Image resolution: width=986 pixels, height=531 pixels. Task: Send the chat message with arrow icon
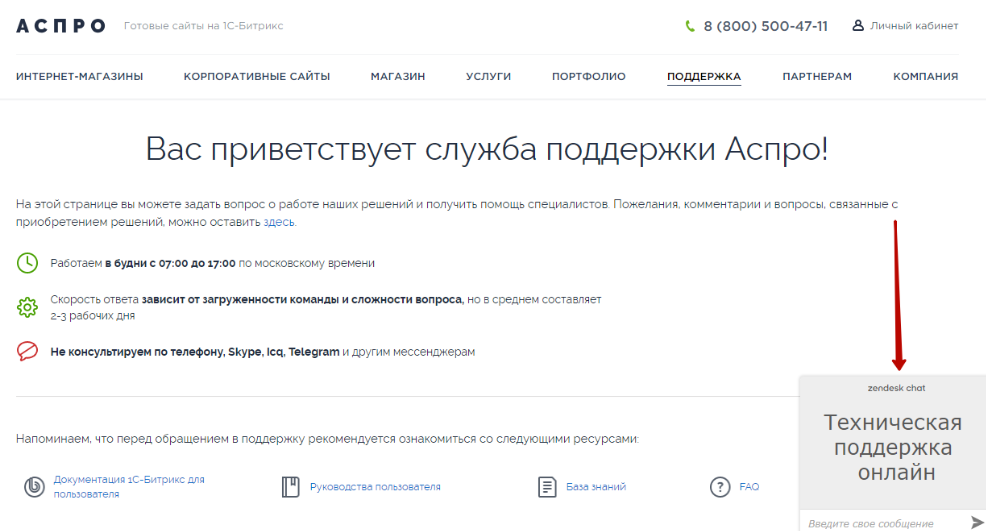977,523
